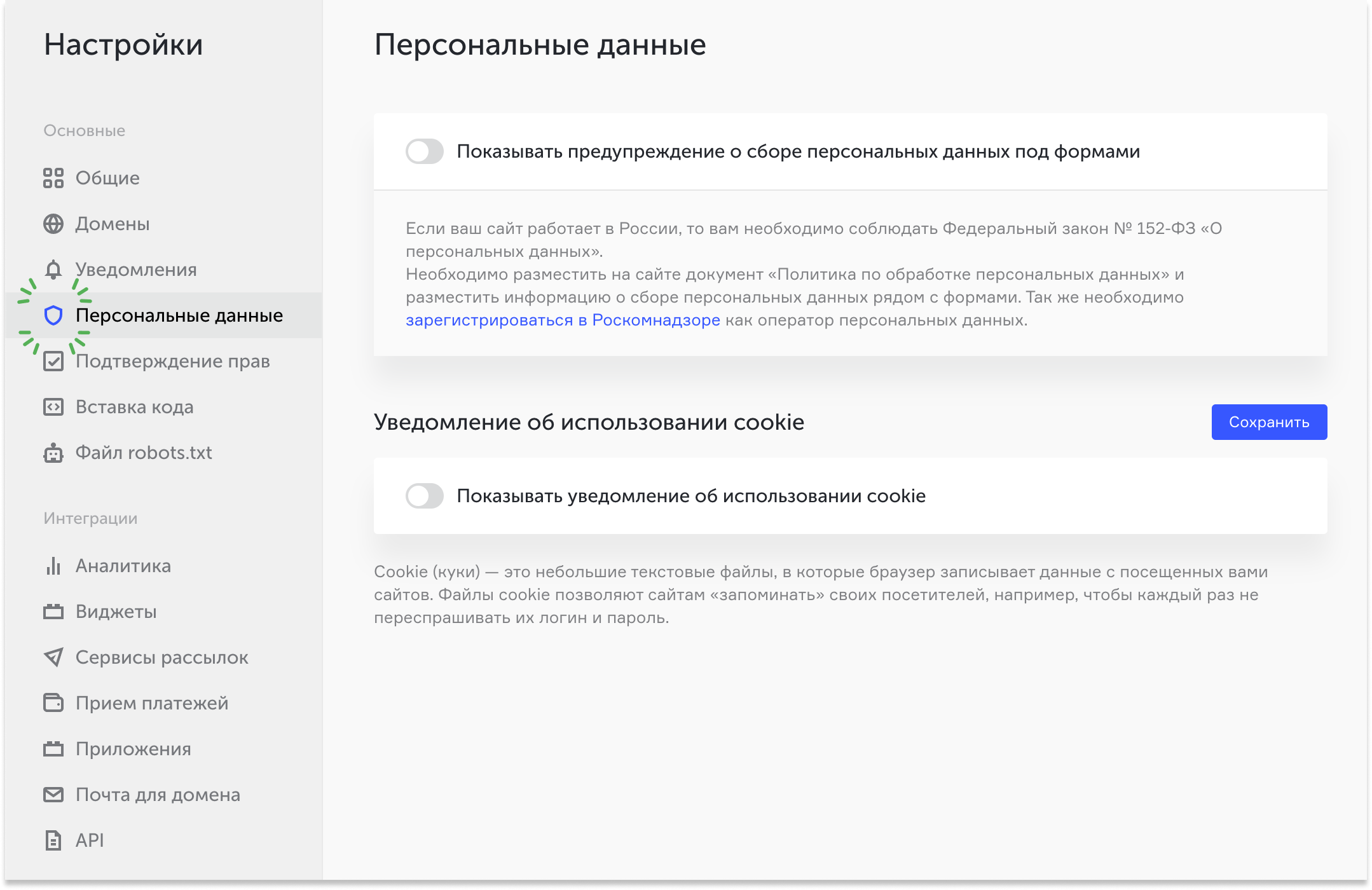This screenshot has width=1372, height=890.
Task: Open the Общие settings section
Action: coord(163,178)
